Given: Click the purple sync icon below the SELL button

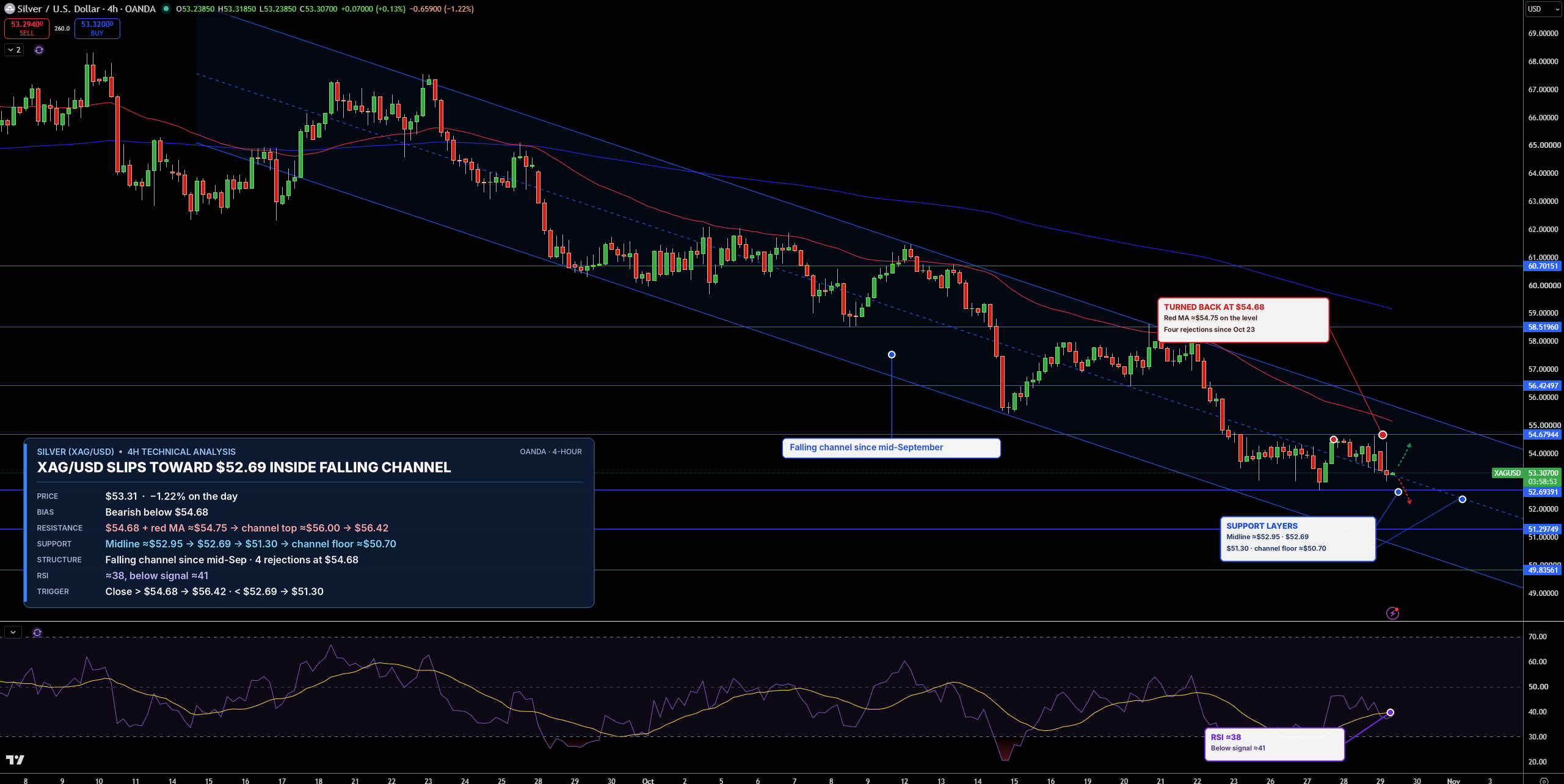Looking at the screenshot, I should click(39, 50).
